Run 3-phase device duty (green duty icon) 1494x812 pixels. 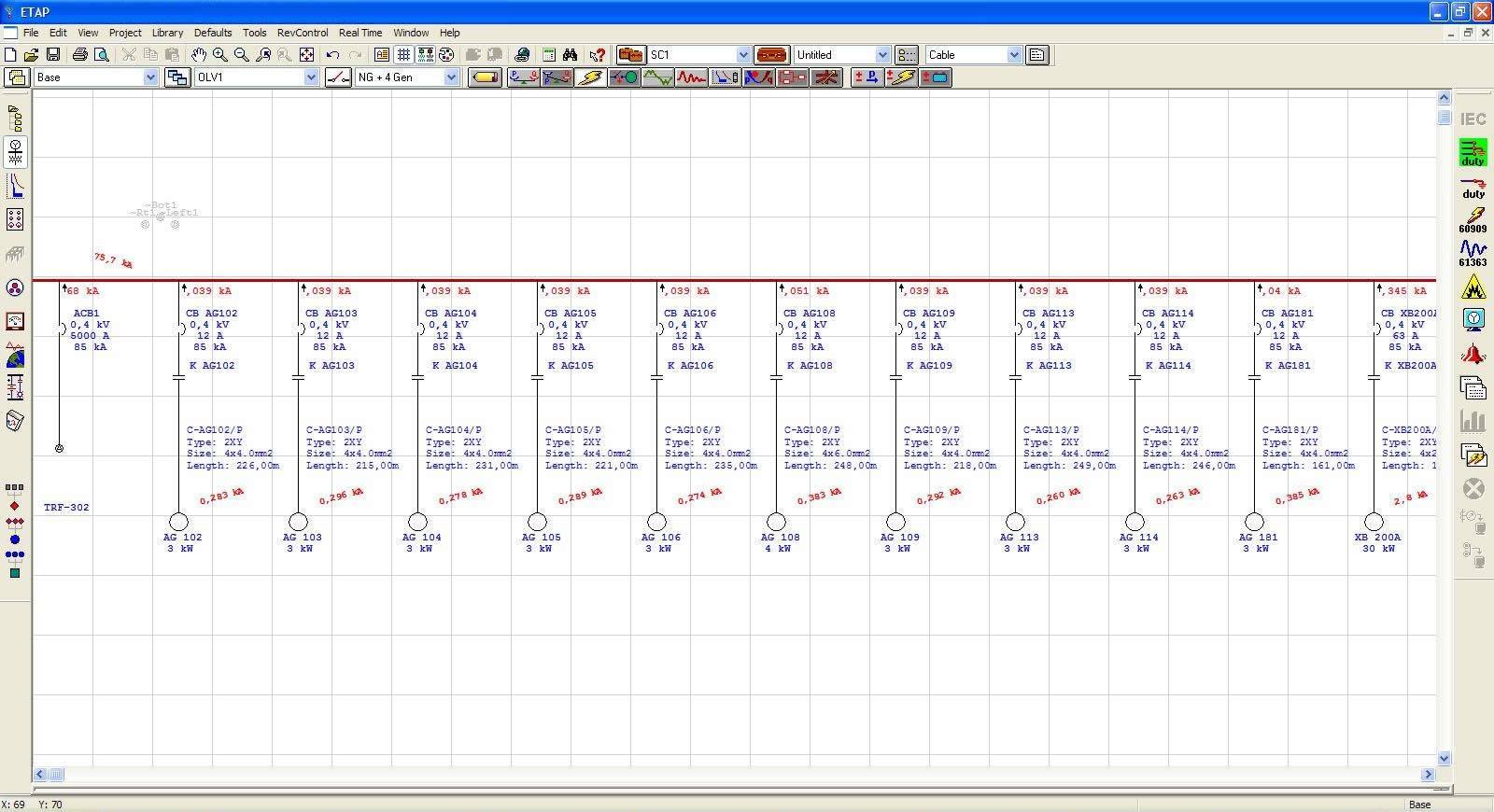click(1473, 153)
